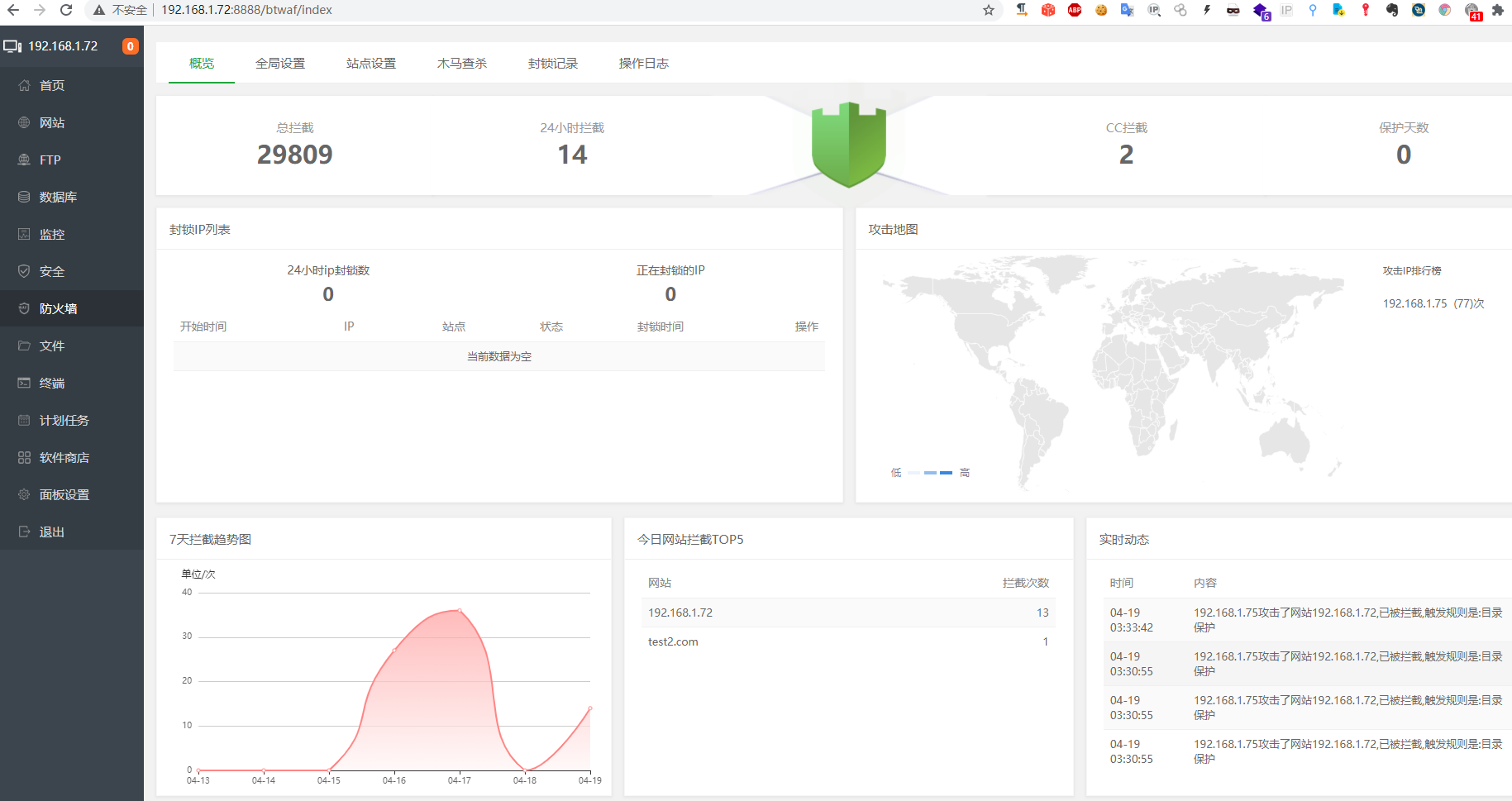Click 封锁时间 column header
The width and height of the screenshot is (1512, 801).
(x=661, y=327)
